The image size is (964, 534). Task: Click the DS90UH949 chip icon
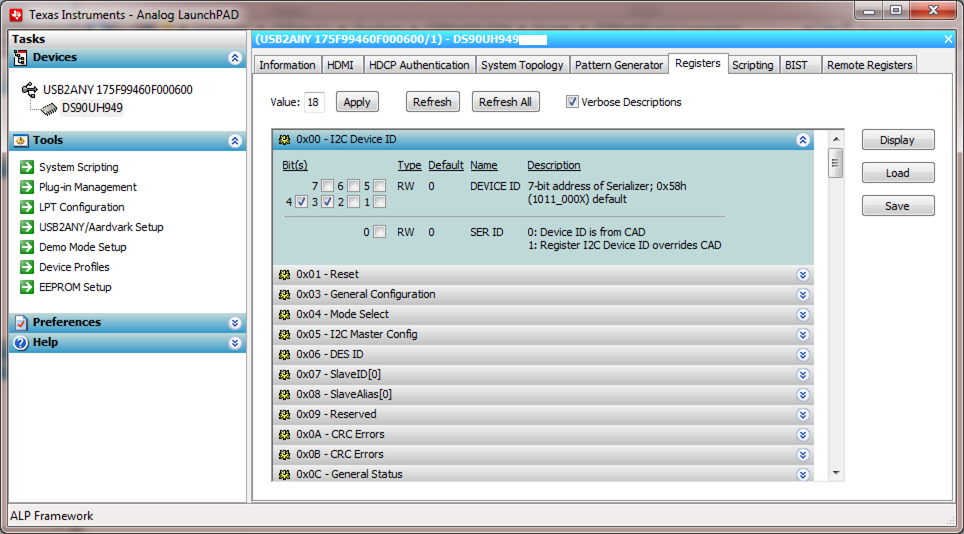(49, 109)
